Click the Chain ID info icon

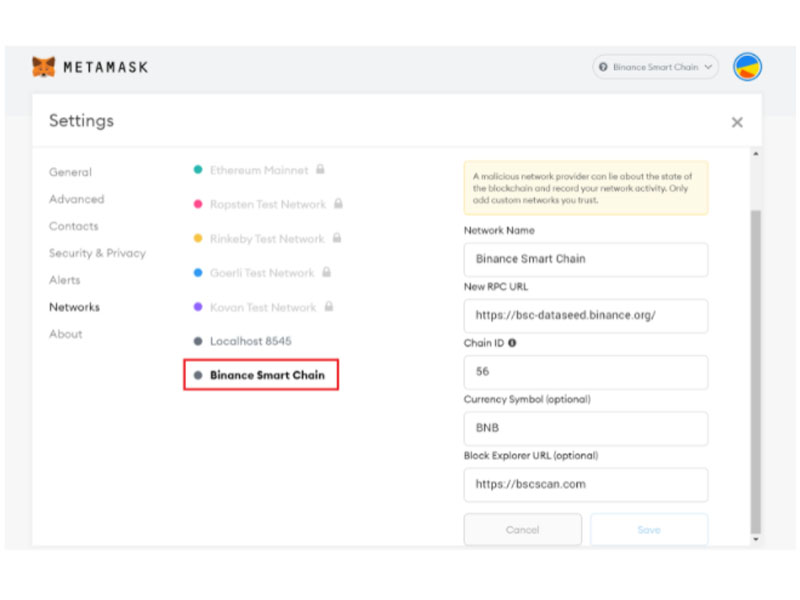pyautogui.click(x=512, y=343)
